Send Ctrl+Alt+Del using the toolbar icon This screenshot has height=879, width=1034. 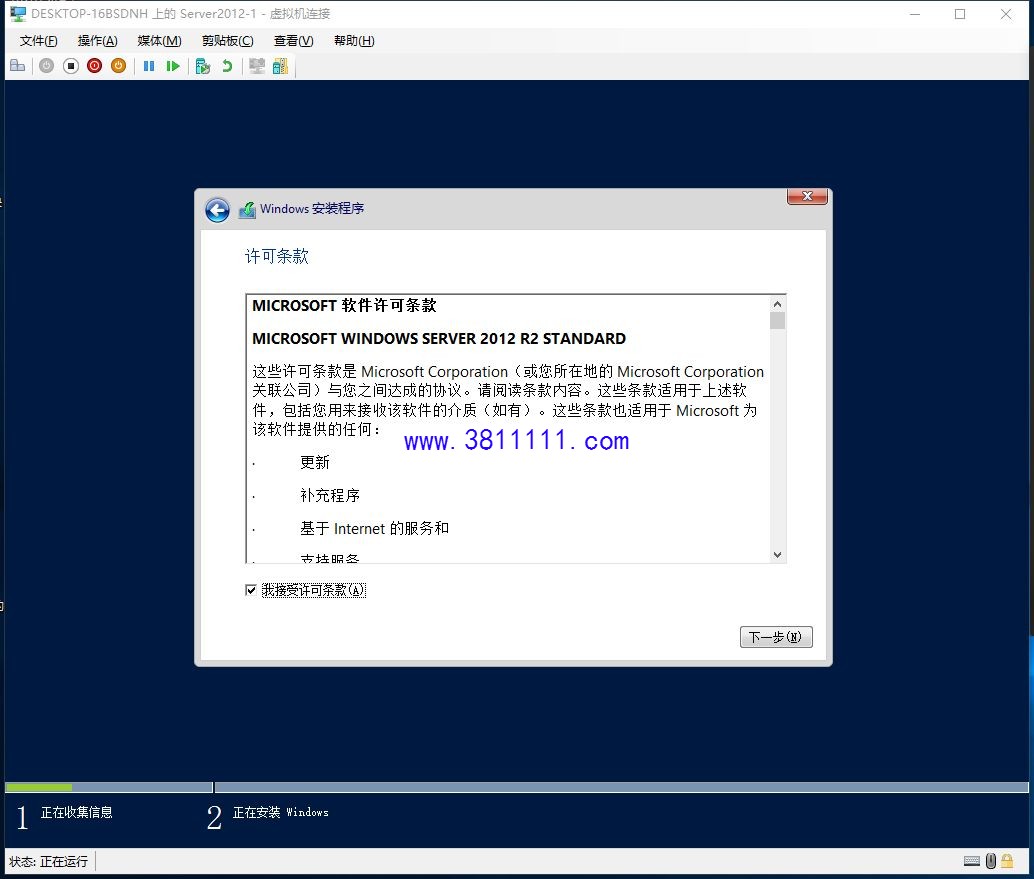click(x=18, y=66)
